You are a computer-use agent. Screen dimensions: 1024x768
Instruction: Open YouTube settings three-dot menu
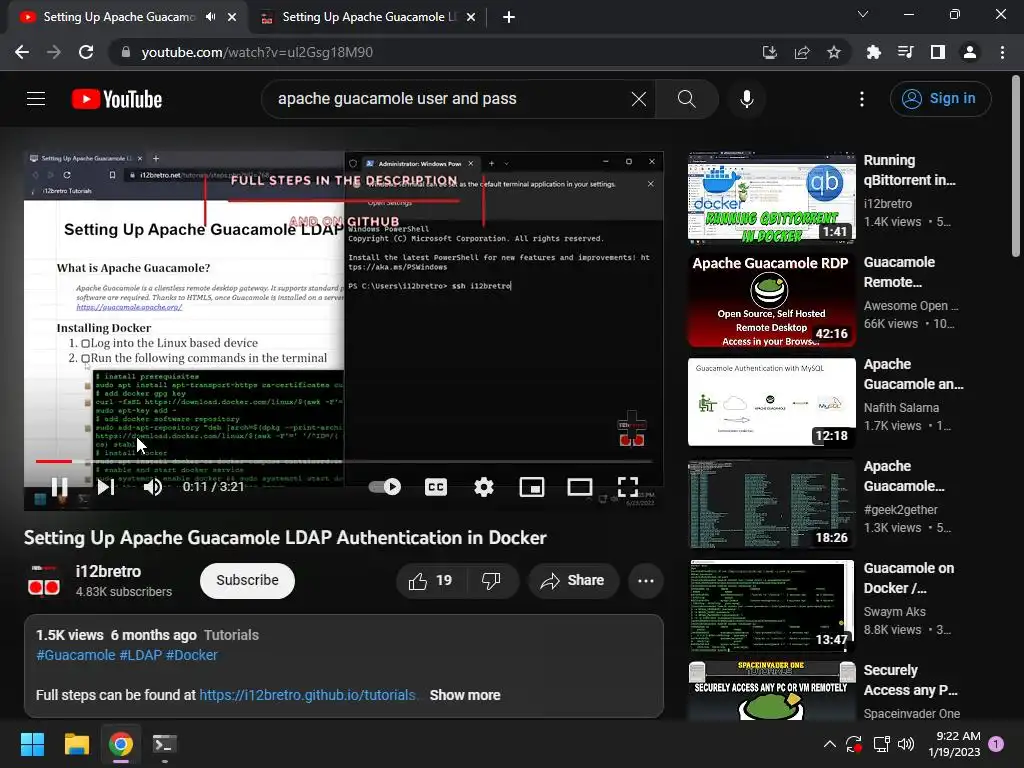[x=862, y=99]
